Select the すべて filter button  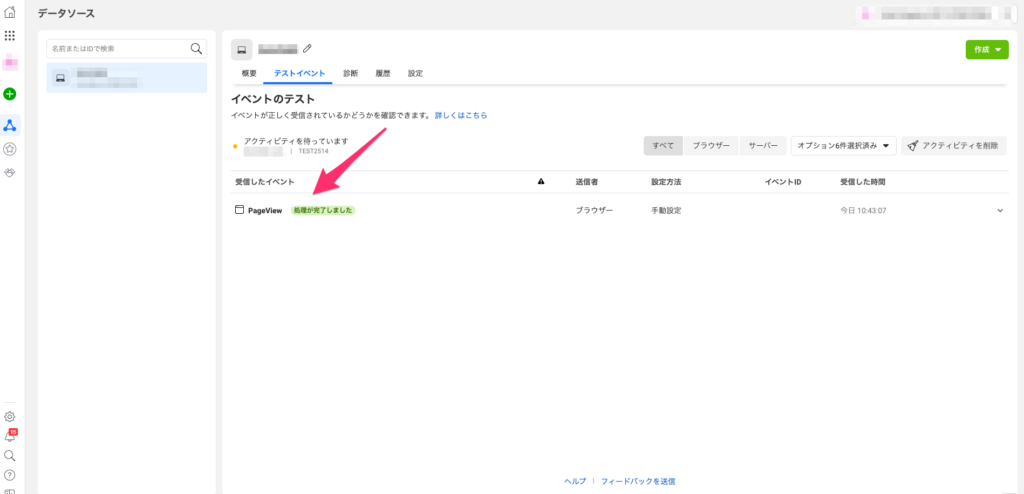663,145
